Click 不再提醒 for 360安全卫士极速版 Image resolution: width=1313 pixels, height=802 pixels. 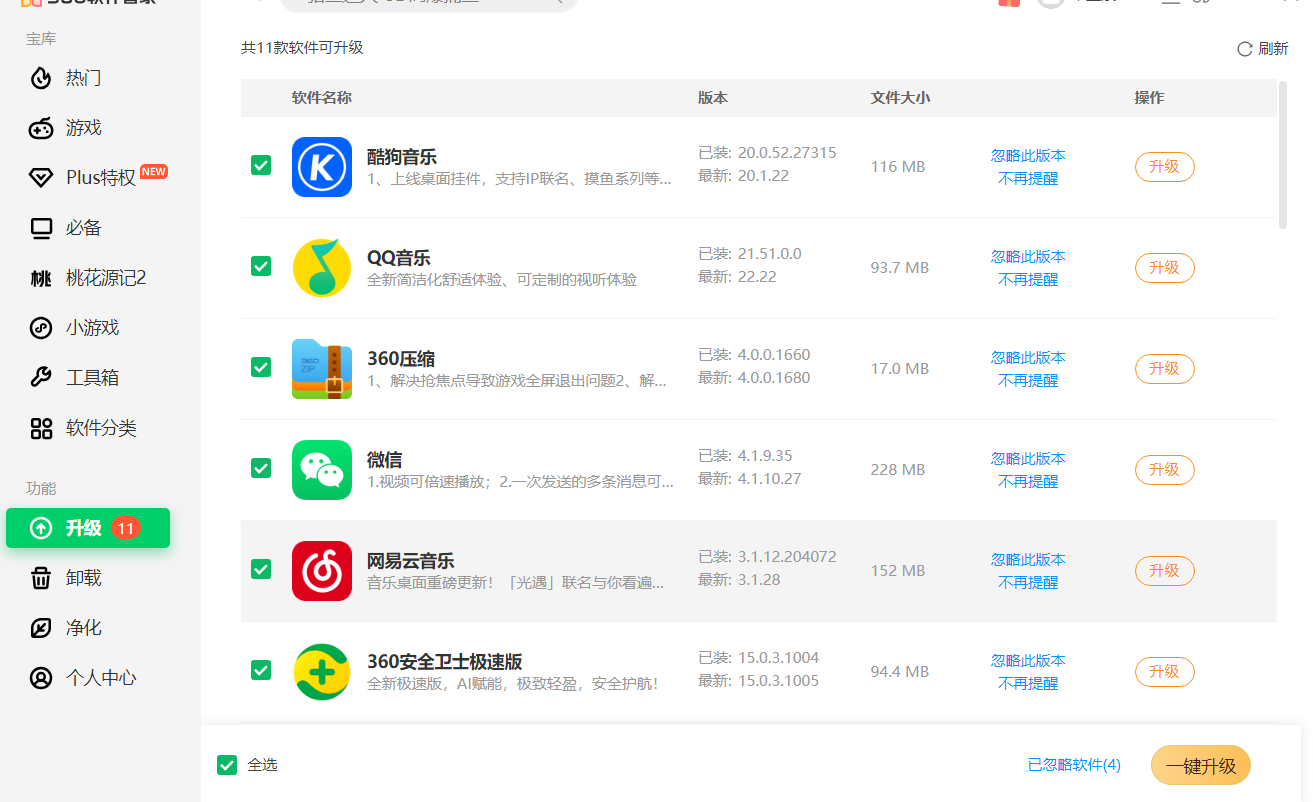click(x=1028, y=684)
